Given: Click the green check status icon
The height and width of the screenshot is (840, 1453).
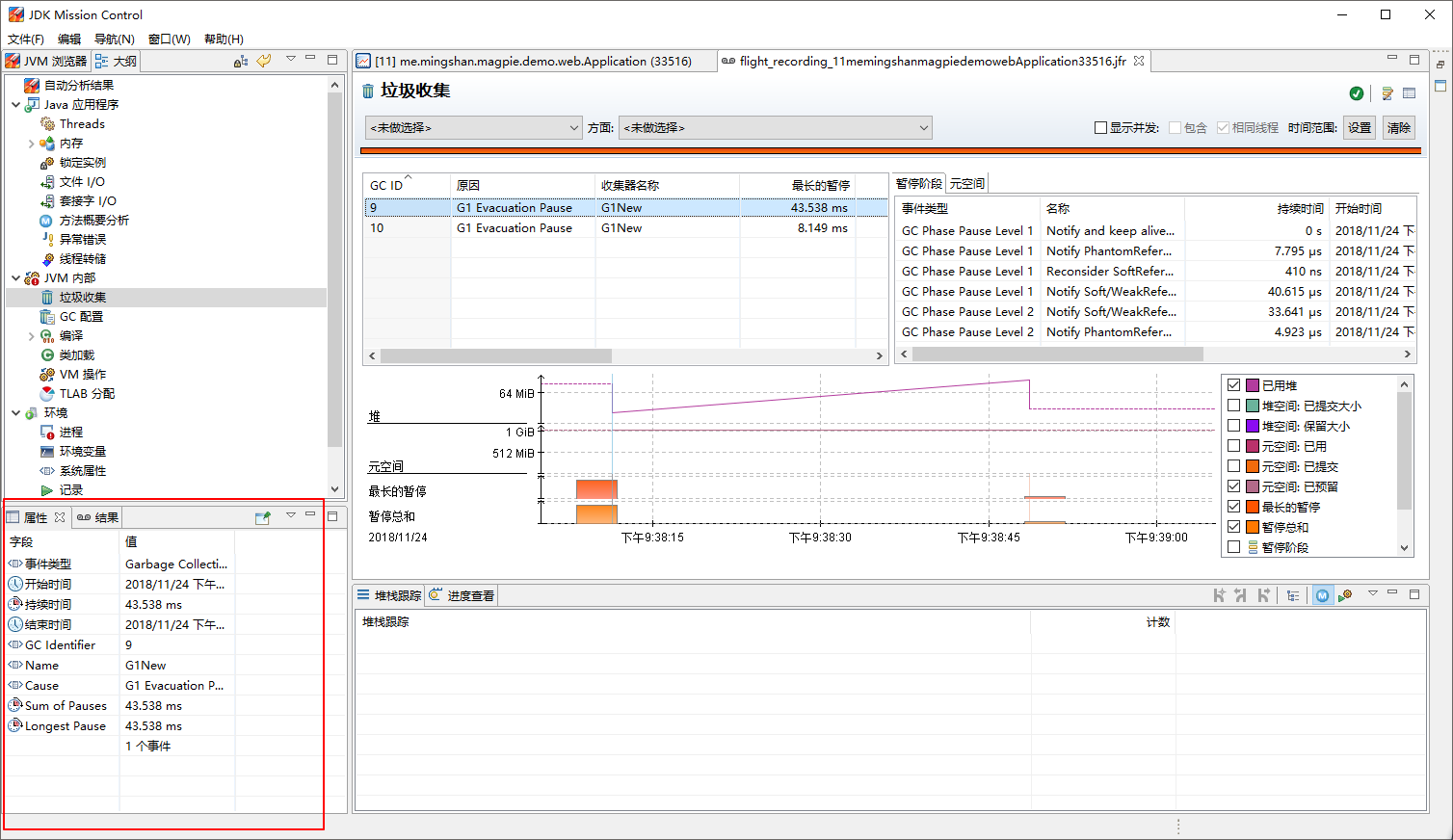Looking at the screenshot, I should click(x=1357, y=93).
